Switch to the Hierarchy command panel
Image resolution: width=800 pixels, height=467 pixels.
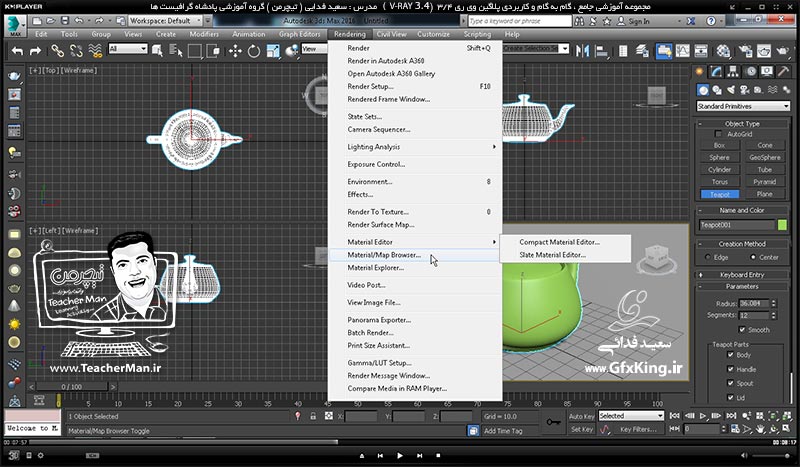(733, 71)
